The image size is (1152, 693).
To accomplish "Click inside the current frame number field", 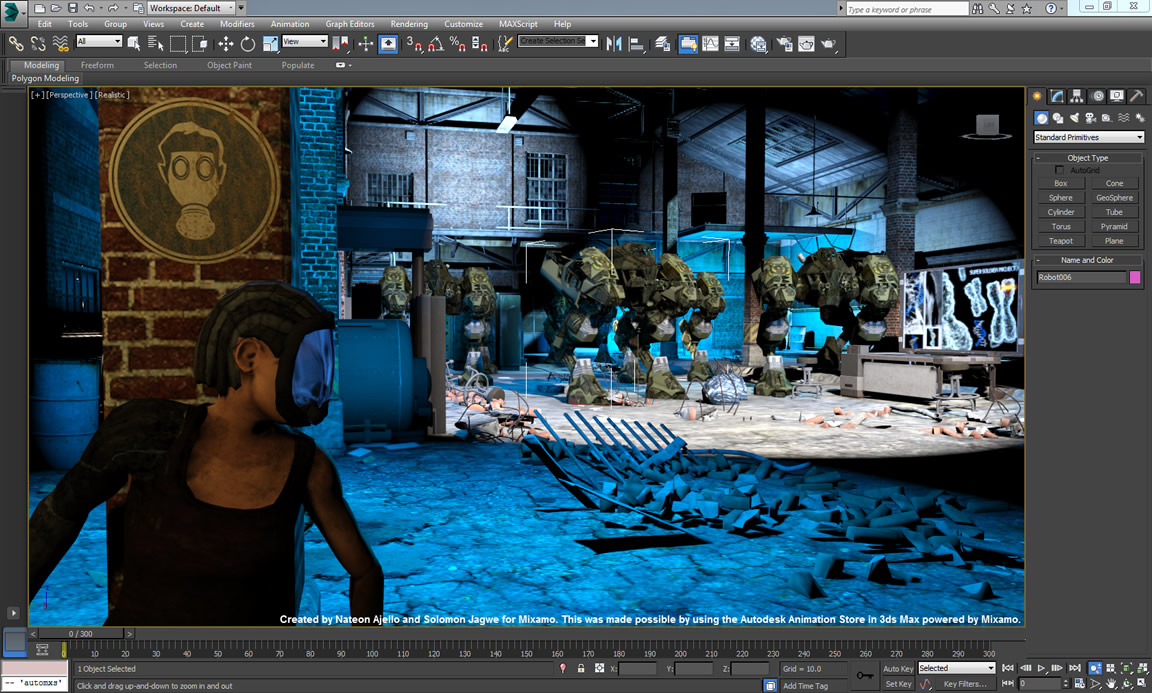I will (1040, 683).
